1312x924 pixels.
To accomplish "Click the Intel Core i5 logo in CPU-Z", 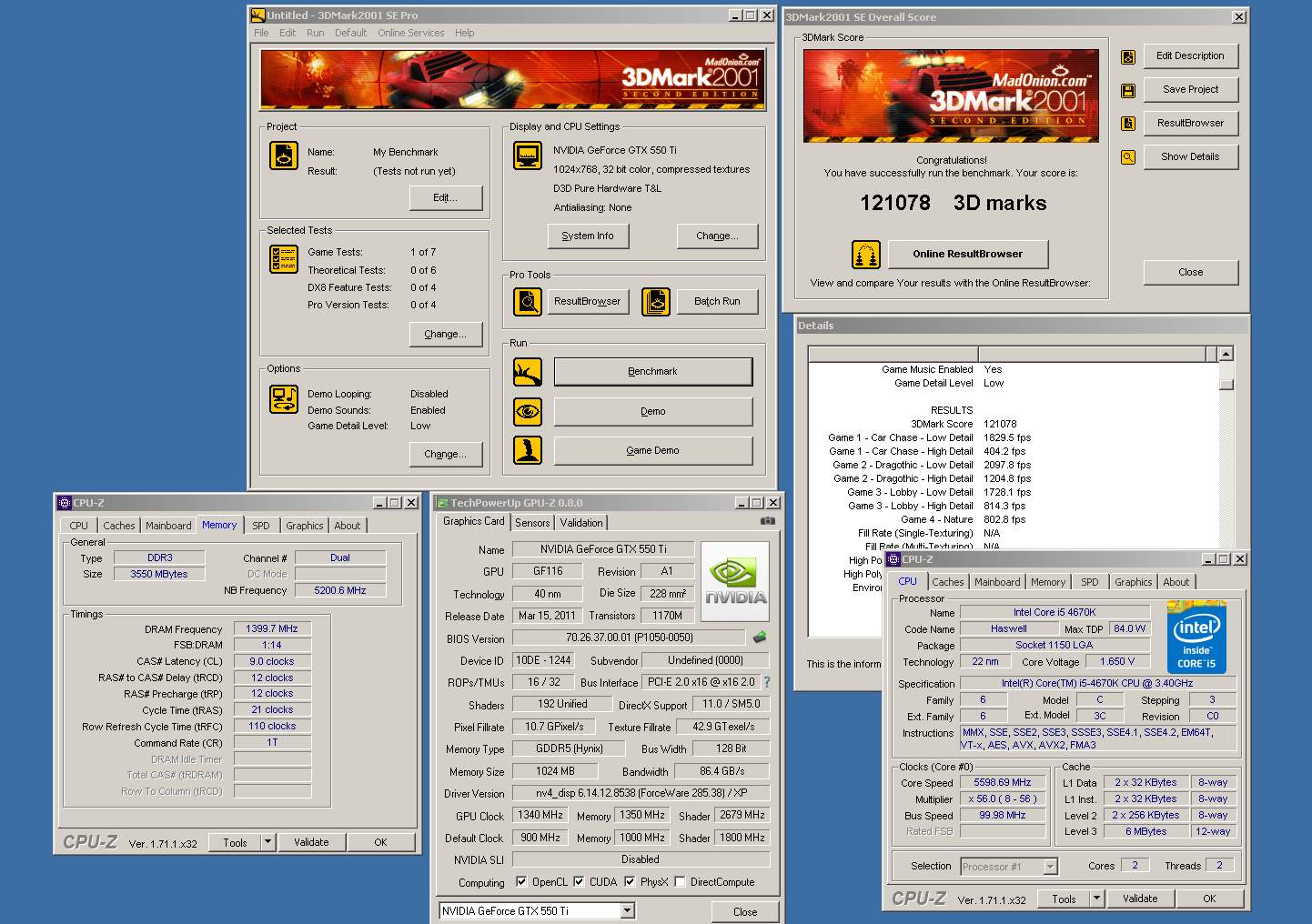I will [1196, 637].
